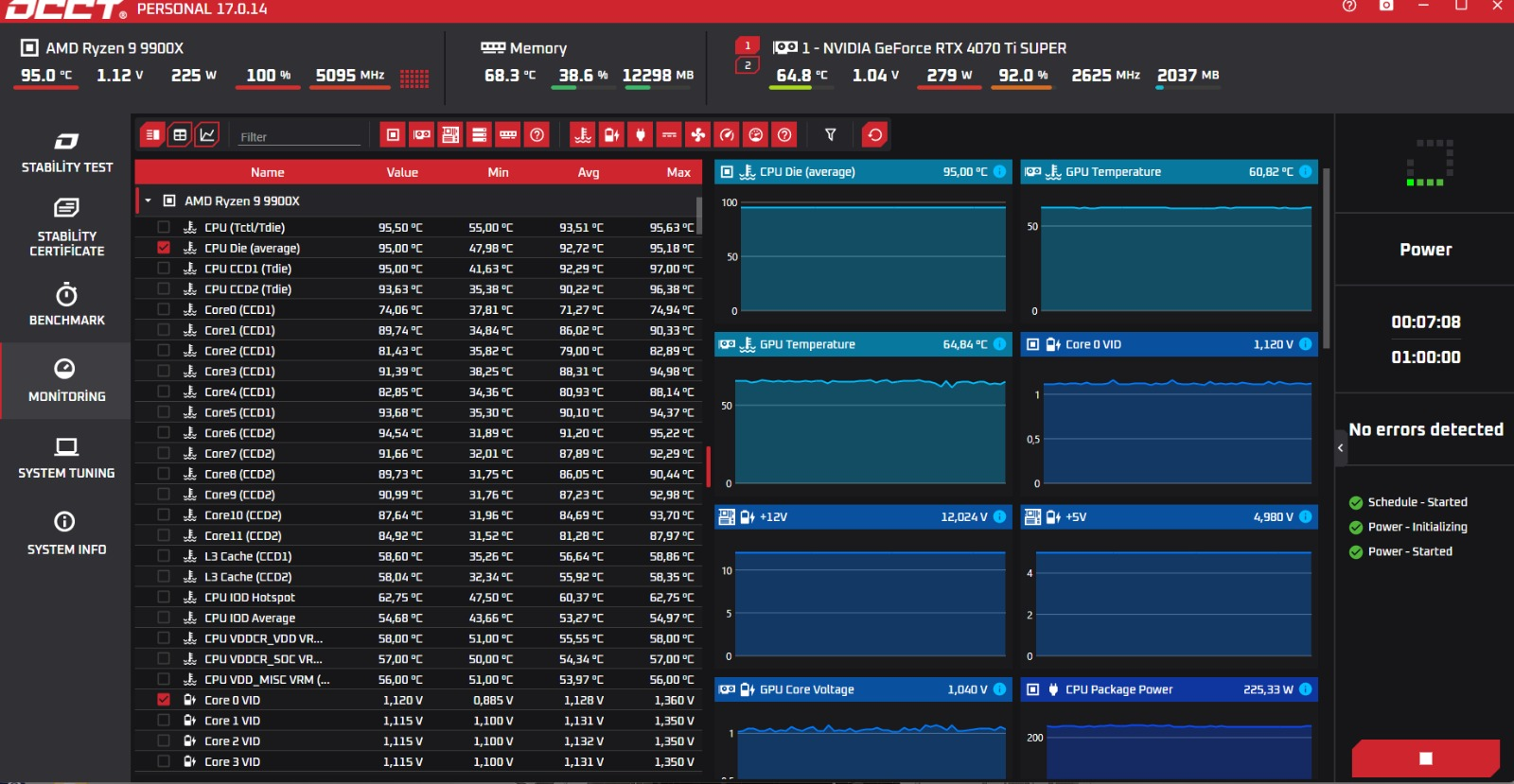
Task: Tick the Core6 (CCD2) checkbox
Action: 164,433
